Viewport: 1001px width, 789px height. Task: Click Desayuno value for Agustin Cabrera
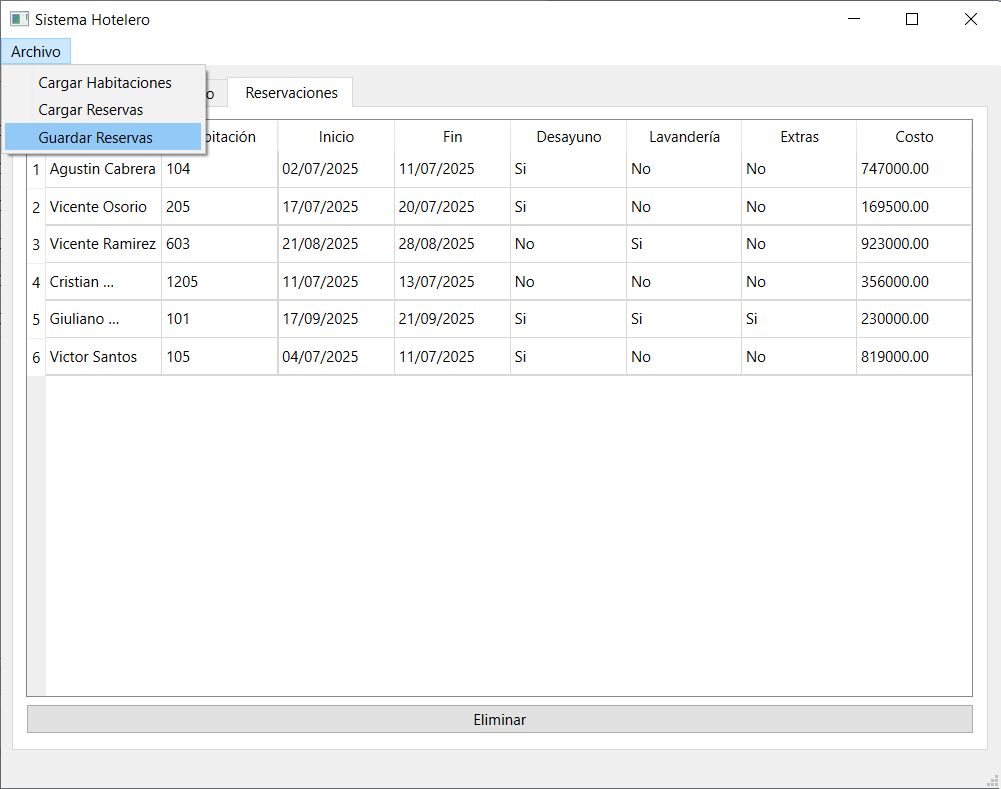(569, 169)
